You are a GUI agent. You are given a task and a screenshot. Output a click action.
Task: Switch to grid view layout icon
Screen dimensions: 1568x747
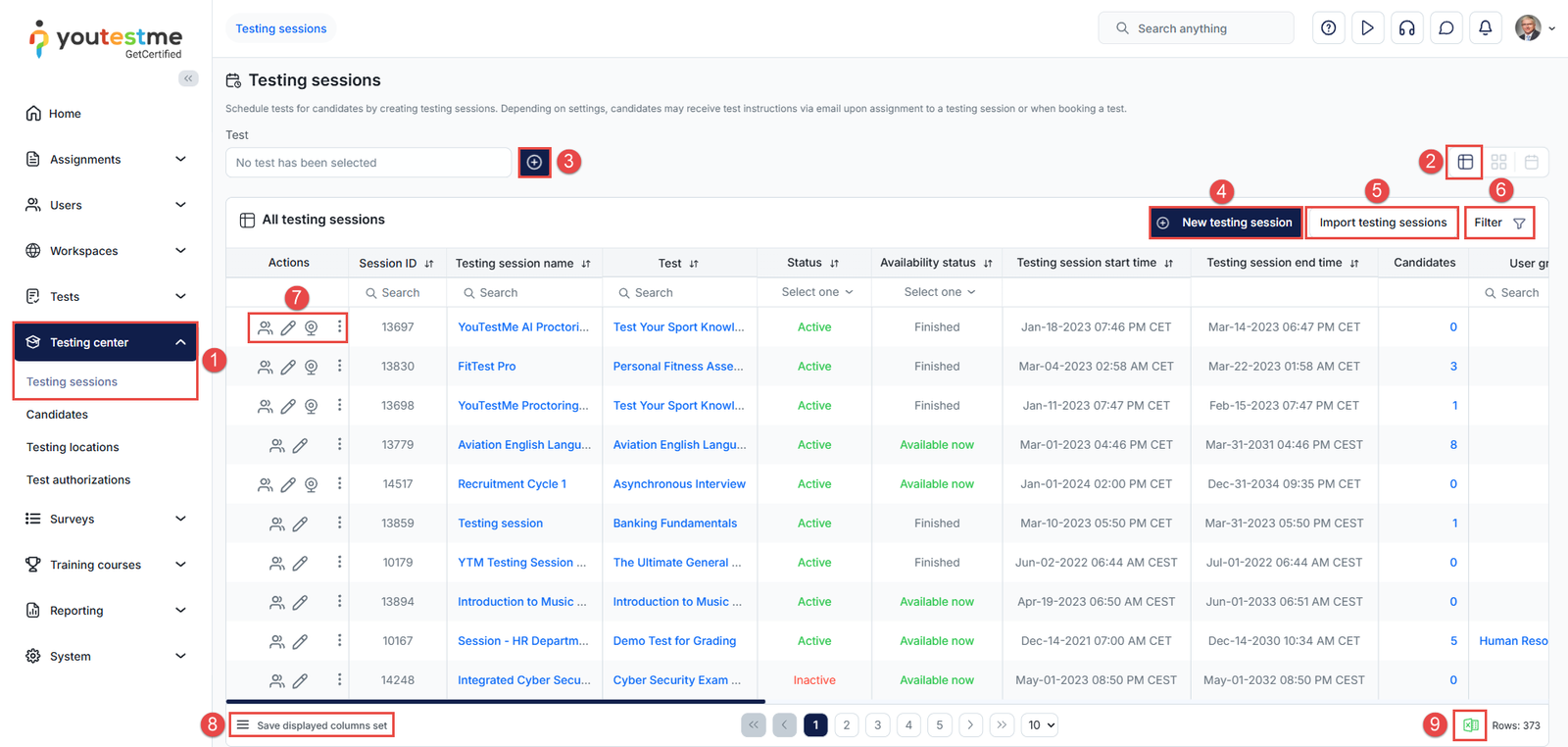pos(1498,162)
